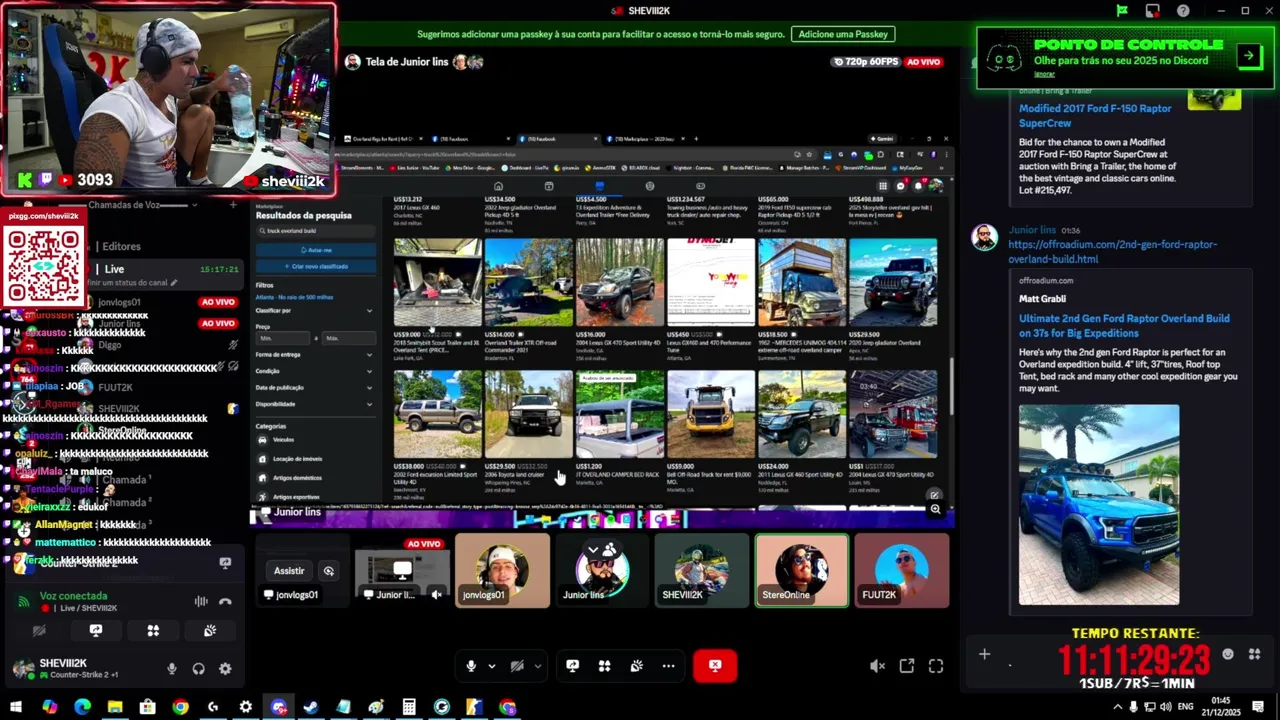Viewport: 1280px width, 720px height.
Task: Open Windows Start menu
Action: [x=16, y=707]
